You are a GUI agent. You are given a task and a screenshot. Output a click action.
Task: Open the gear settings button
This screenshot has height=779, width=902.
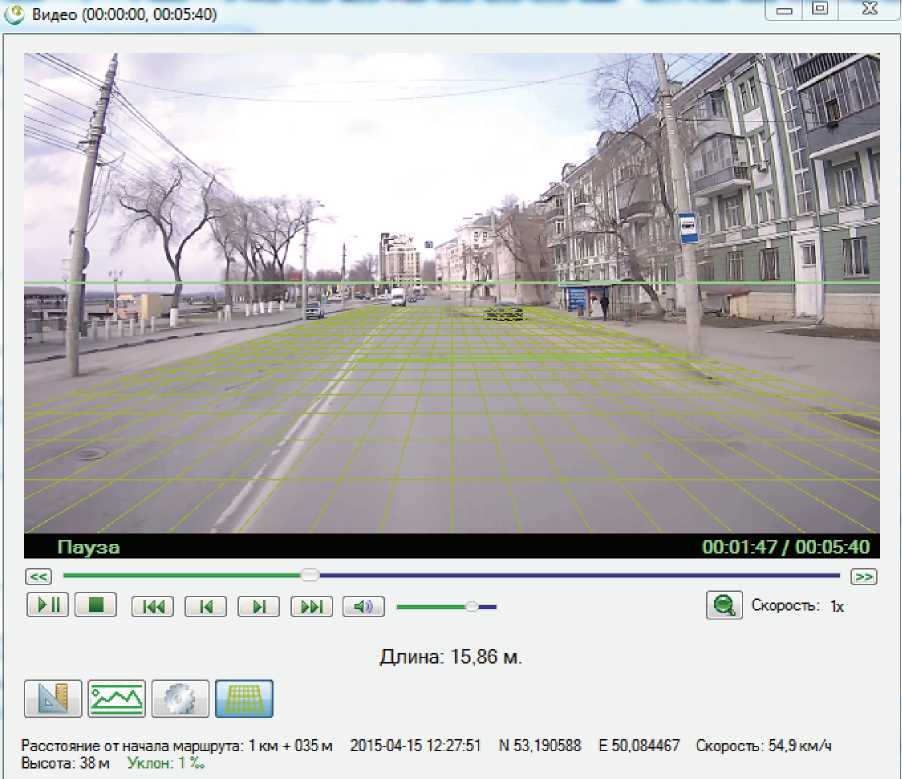pyautogui.click(x=180, y=698)
